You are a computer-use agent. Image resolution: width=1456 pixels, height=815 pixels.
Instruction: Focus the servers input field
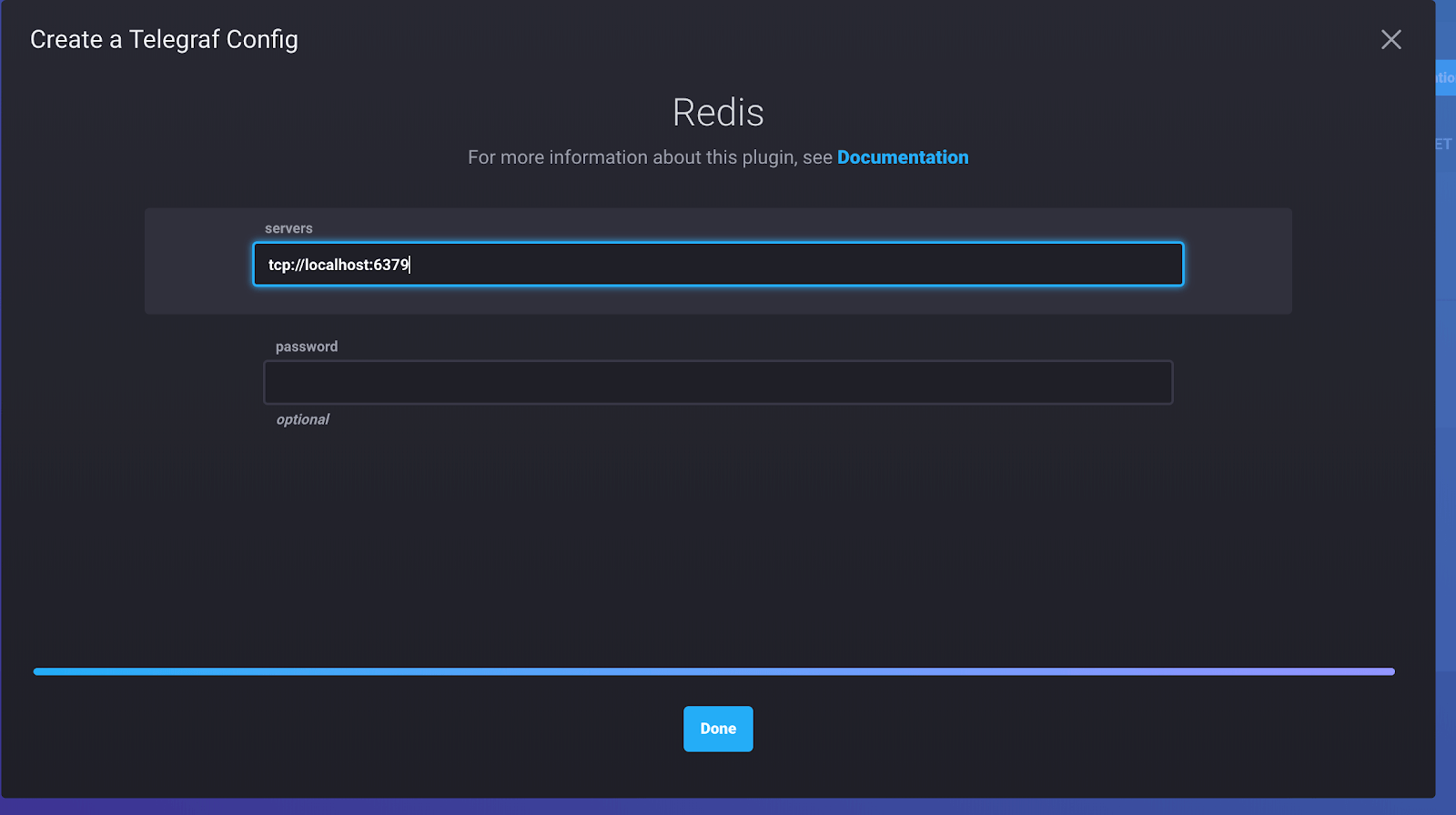click(718, 264)
